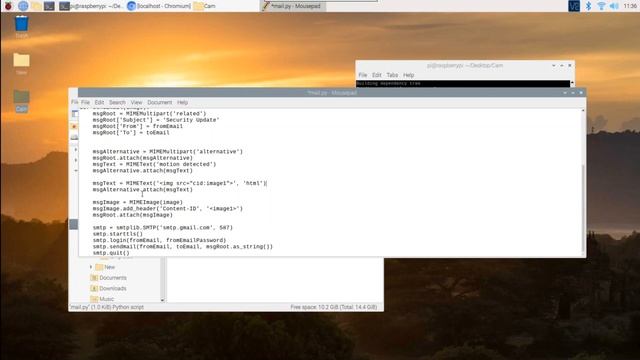Open the file manager taskbar icon
640x360 pixels.
coord(36,6)
